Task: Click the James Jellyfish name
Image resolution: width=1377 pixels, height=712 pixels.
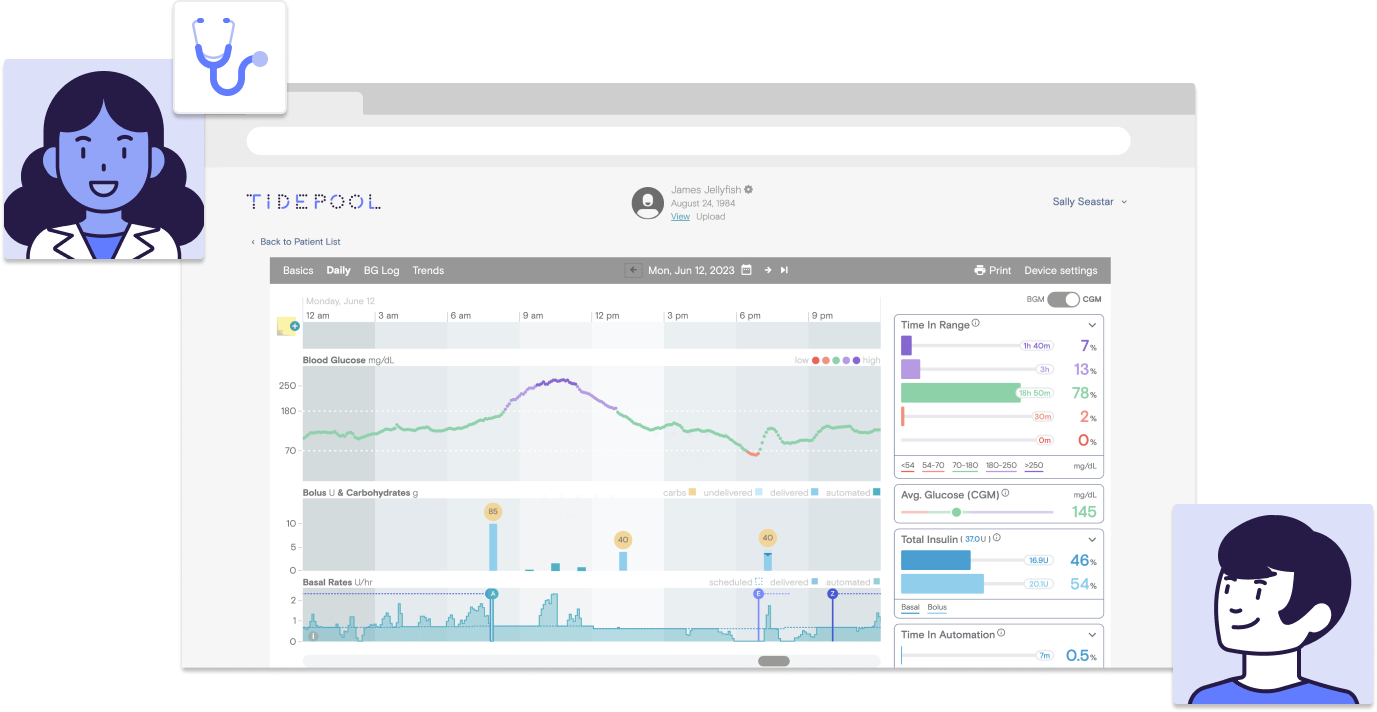Action: pos(706,189)
